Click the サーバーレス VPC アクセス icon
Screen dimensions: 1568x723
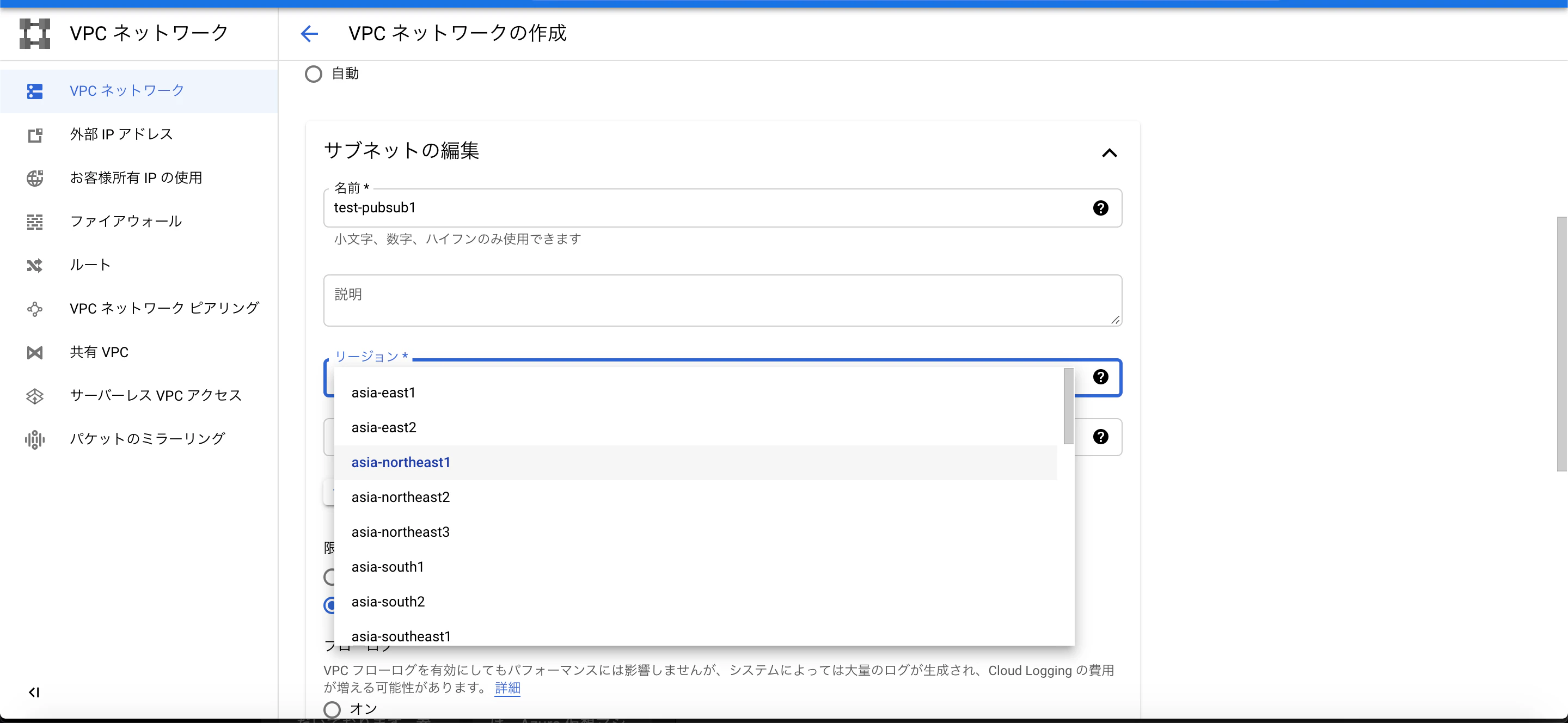tap(35, 396)
